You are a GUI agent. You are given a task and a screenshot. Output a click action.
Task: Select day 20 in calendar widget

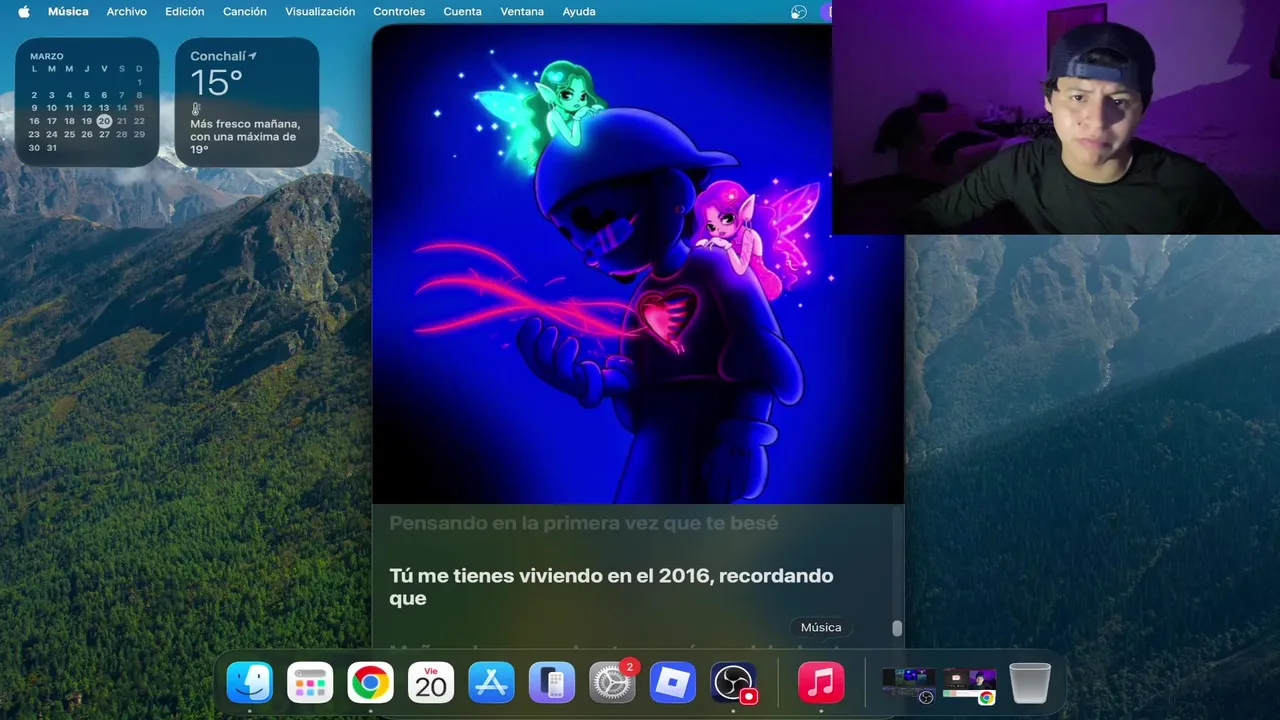(x=104, y=121)
